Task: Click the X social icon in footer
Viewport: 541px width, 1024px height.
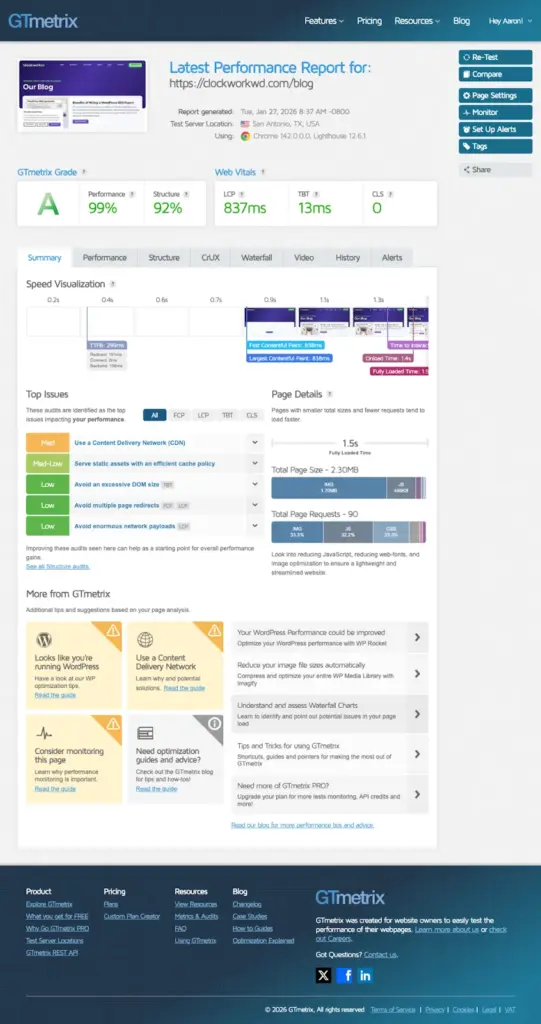Action: coord(323,976)
